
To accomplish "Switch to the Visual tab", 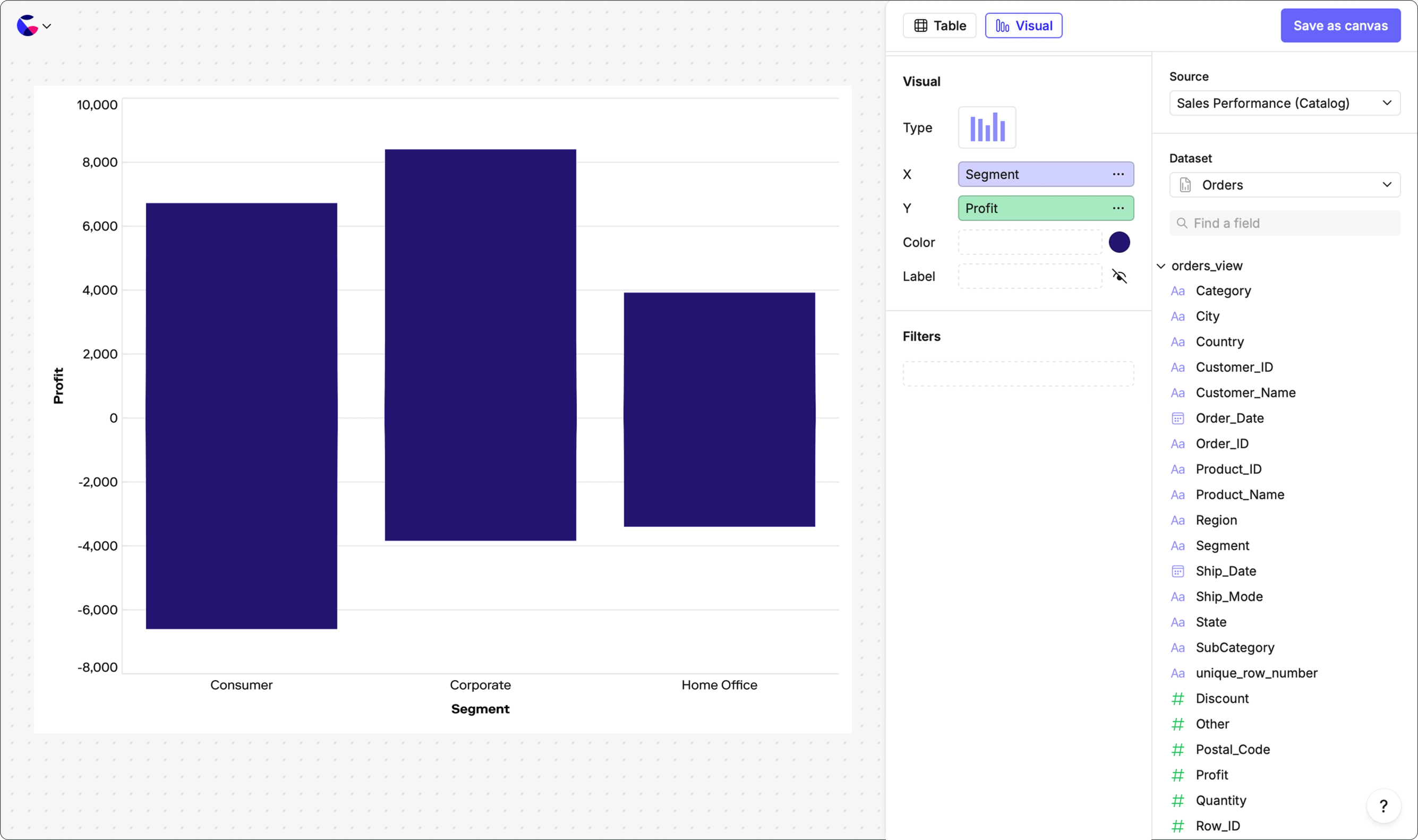I will pyautogui.click(x=1023, y=25).
